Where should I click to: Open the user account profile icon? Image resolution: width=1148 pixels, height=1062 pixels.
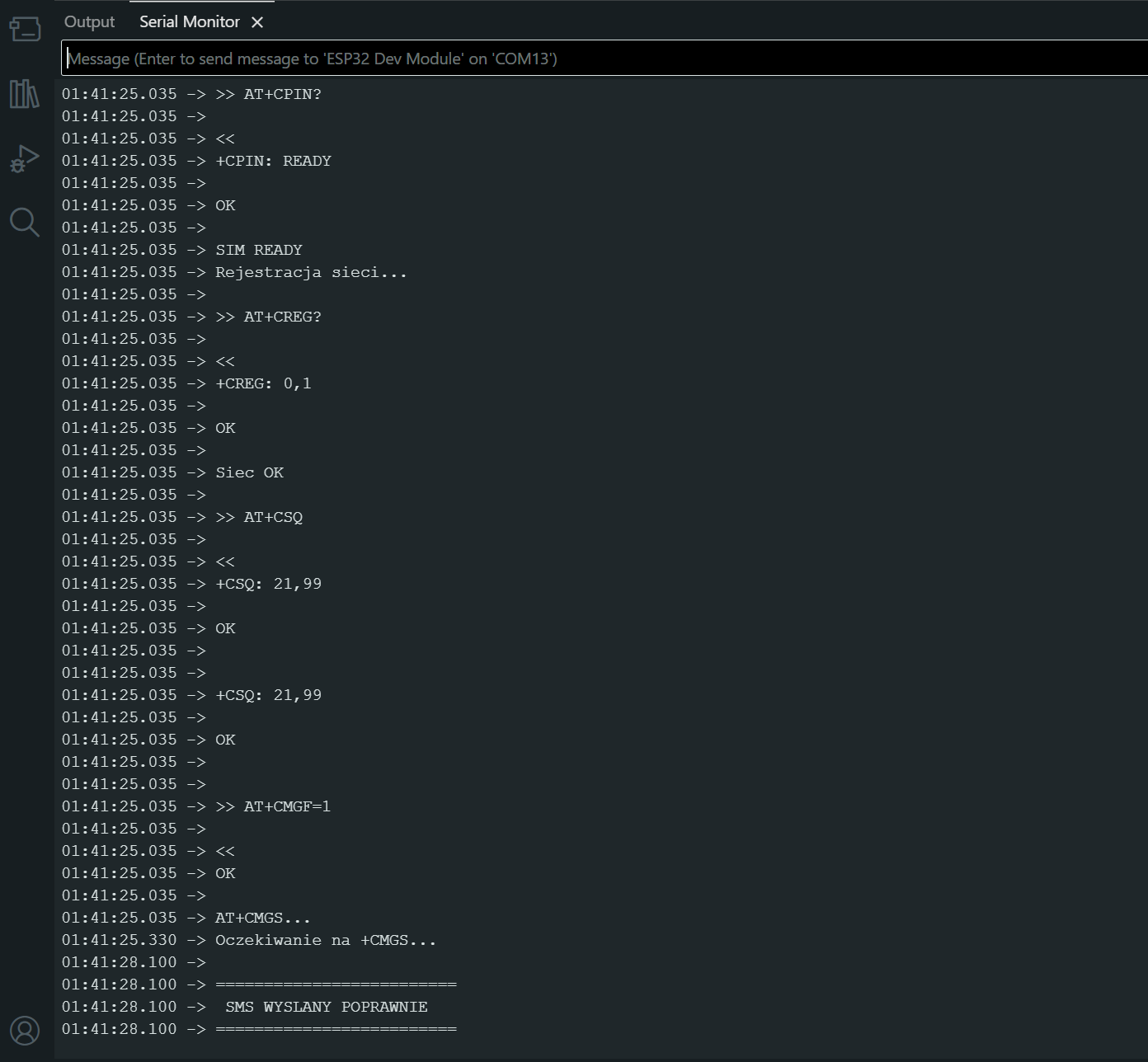(25, 1031)
